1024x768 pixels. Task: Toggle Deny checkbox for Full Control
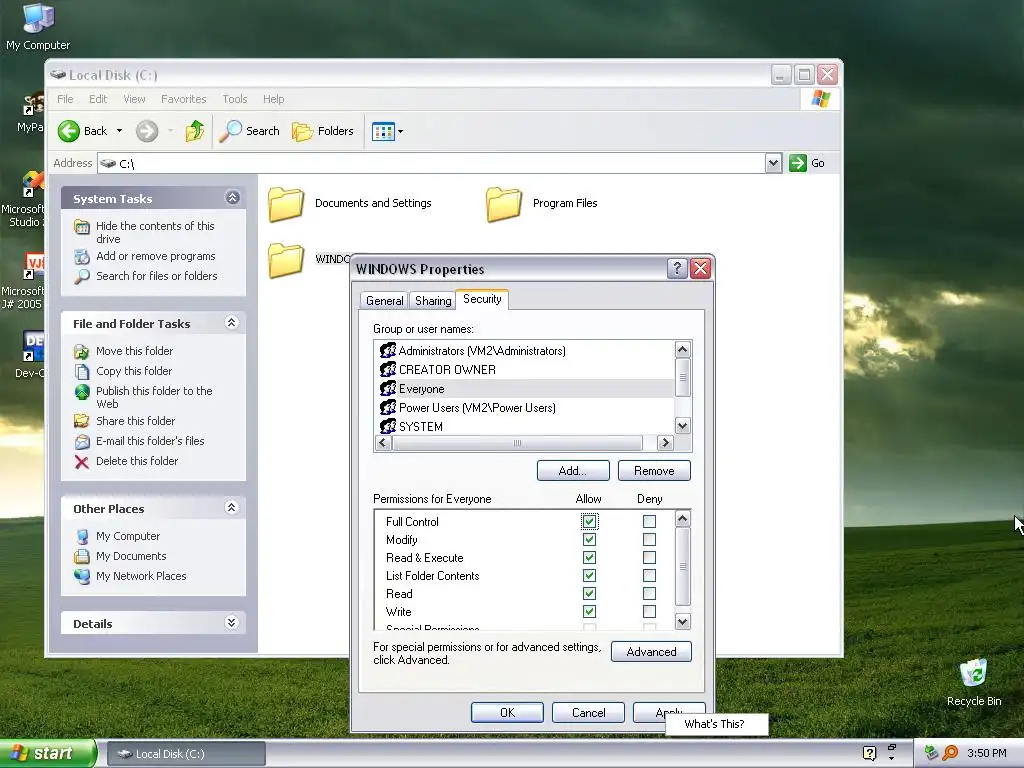[x=649, y=522]
